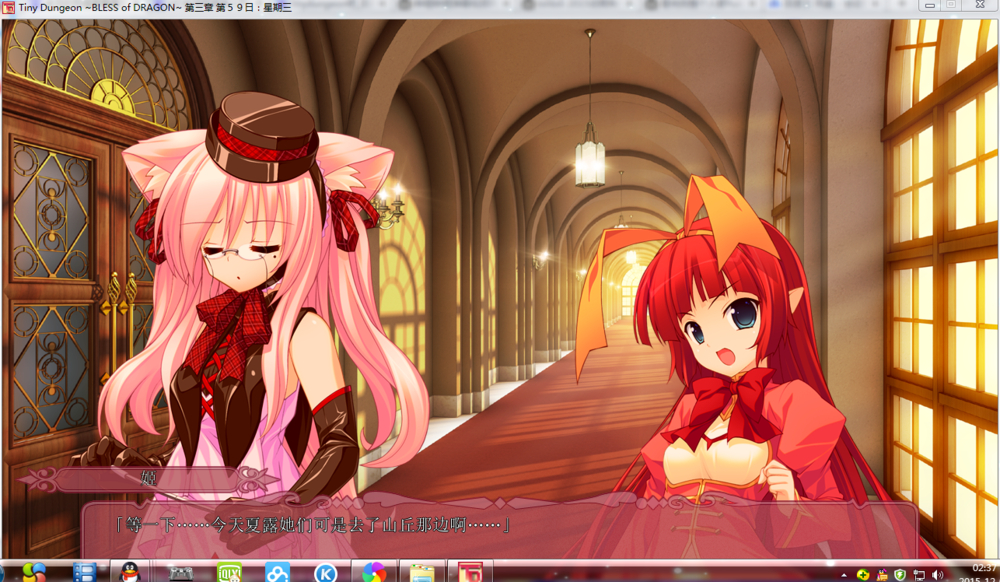Open the network connection tray icon
The height and width of the screenshot is (582, 1000).
(919, 575)
